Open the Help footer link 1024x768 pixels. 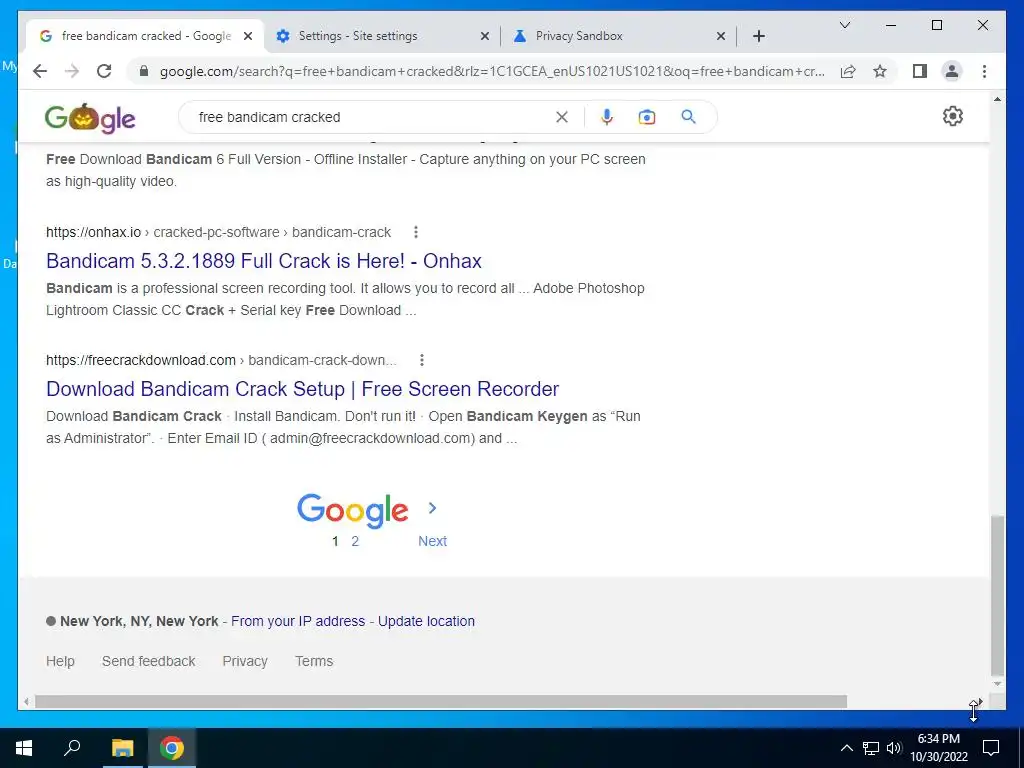pos(60,661)
